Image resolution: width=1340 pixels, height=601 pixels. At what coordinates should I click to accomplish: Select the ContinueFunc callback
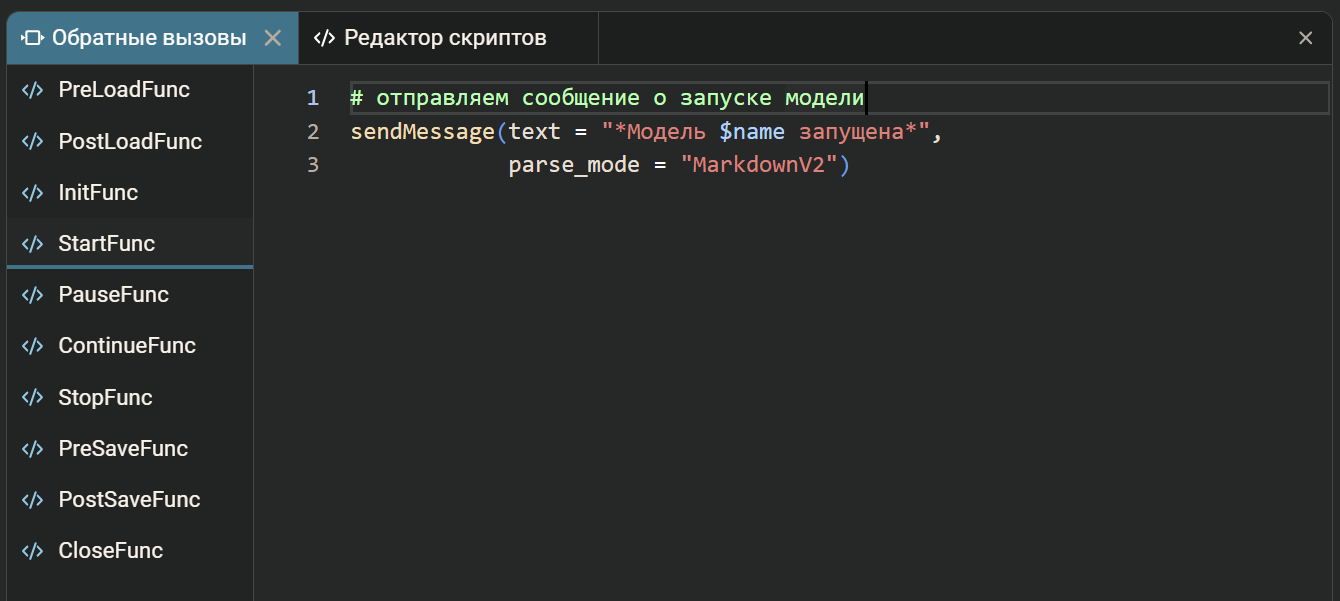click(127, 346)
